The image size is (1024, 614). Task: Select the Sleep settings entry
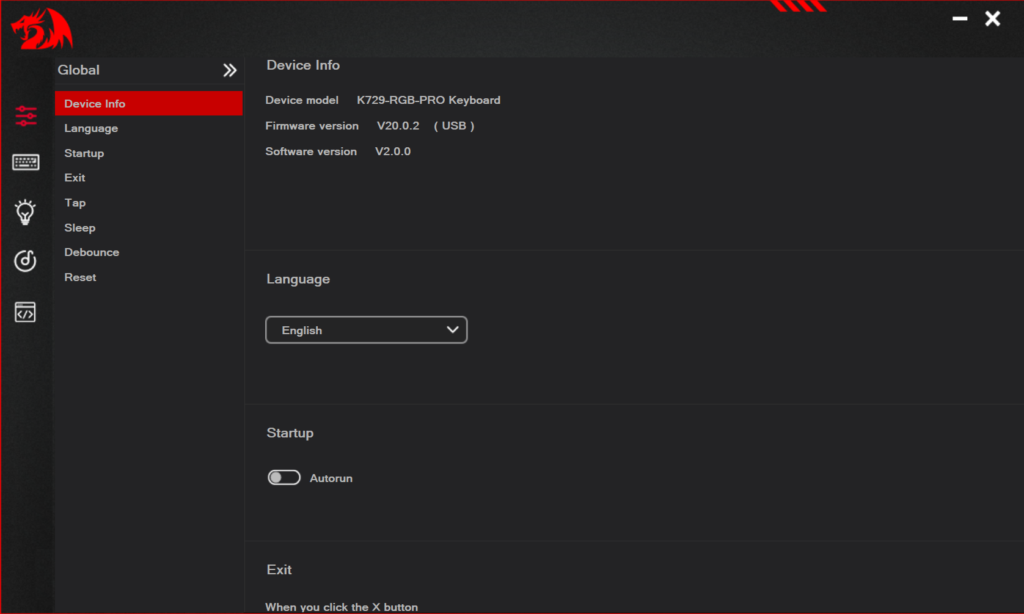pyautogui.click(x=79, y=227)
